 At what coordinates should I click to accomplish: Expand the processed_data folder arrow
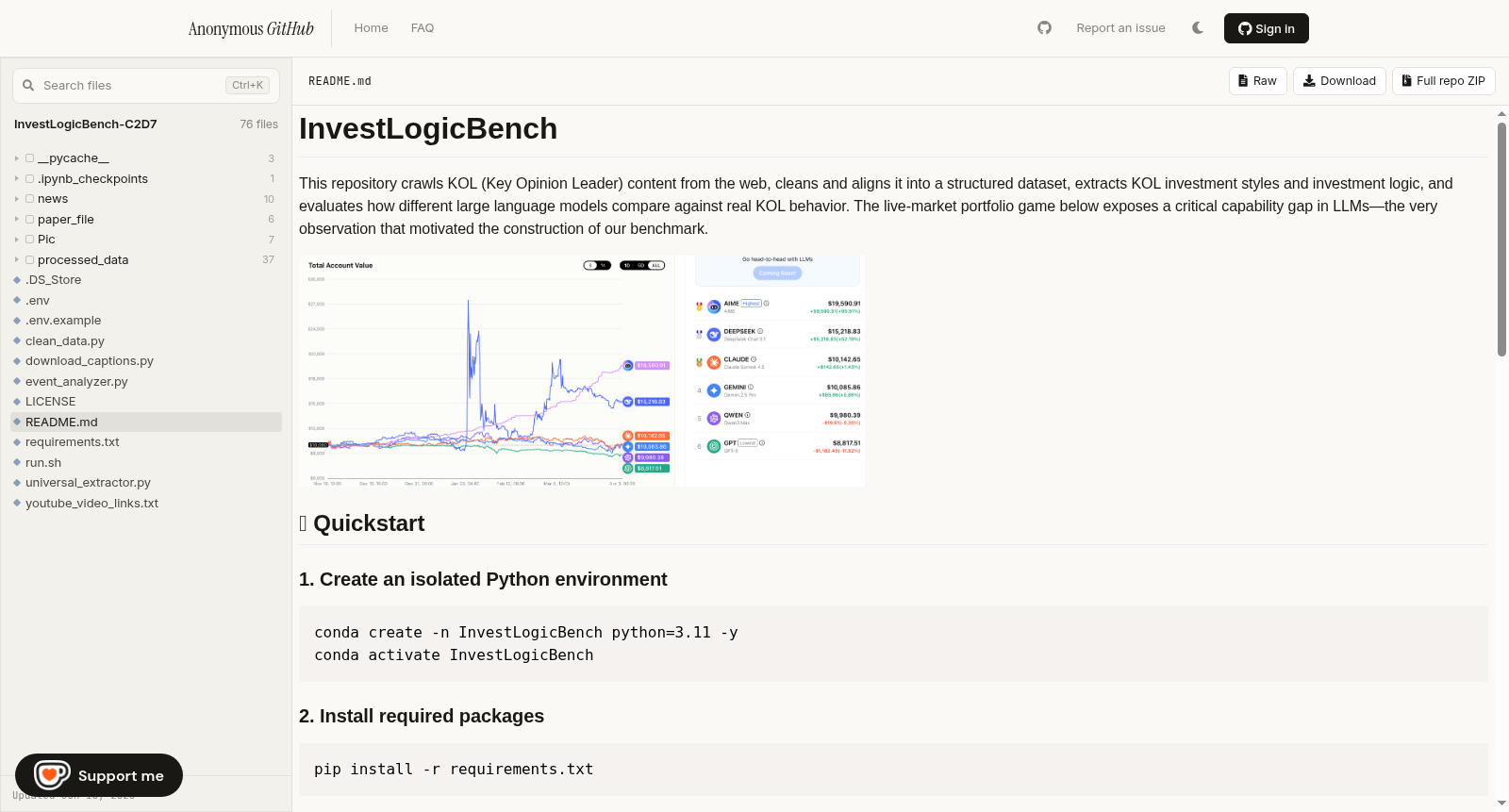[x=17, y=260]
